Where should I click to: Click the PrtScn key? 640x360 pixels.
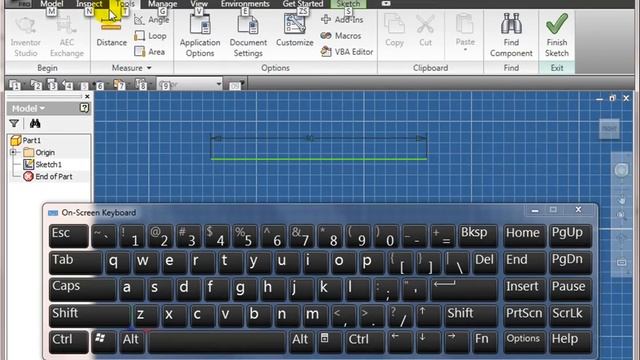coord(524,316)
